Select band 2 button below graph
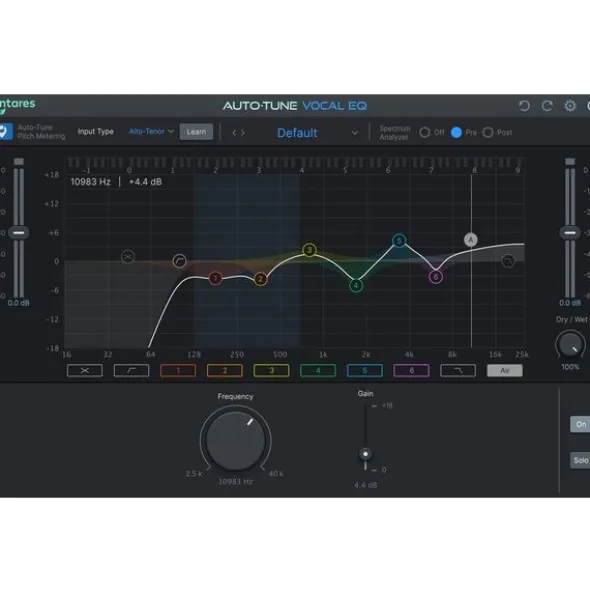 (225, 371)
